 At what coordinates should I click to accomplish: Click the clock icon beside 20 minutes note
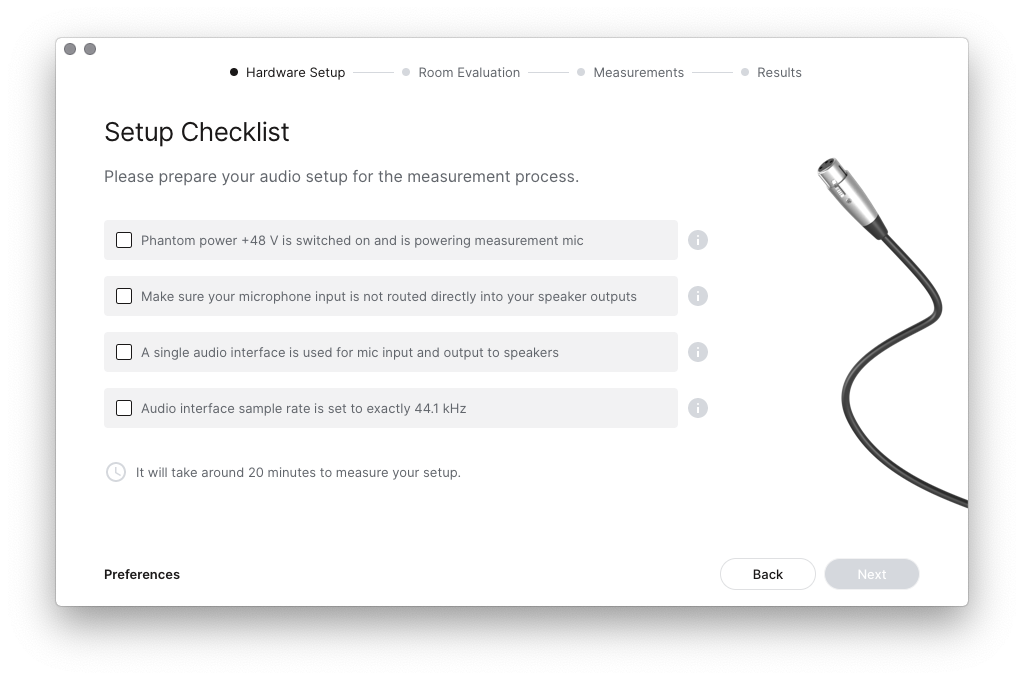click(x=116, y=472)
